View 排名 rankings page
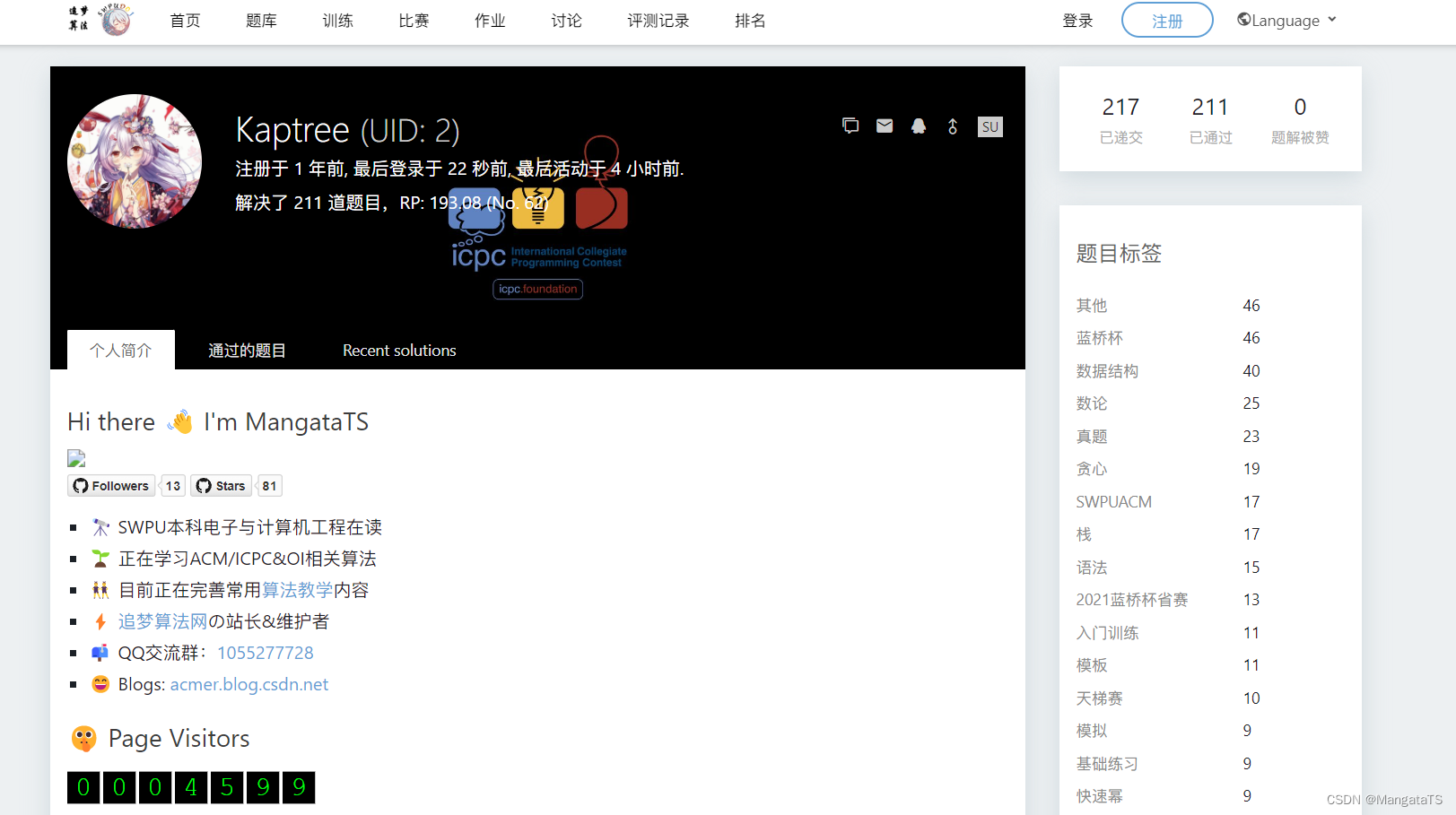Image resolution: width=1456 pixels, height=815 pixels. 750,21
